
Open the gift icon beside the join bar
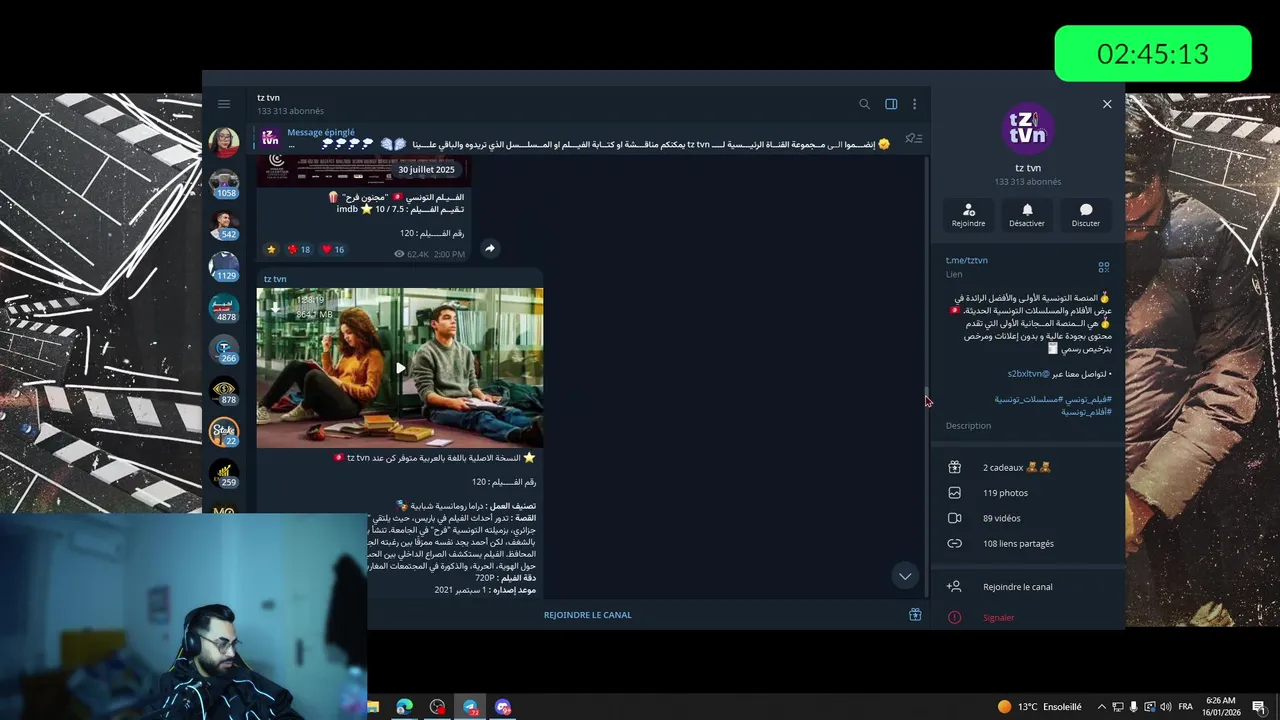coord(915,615)
